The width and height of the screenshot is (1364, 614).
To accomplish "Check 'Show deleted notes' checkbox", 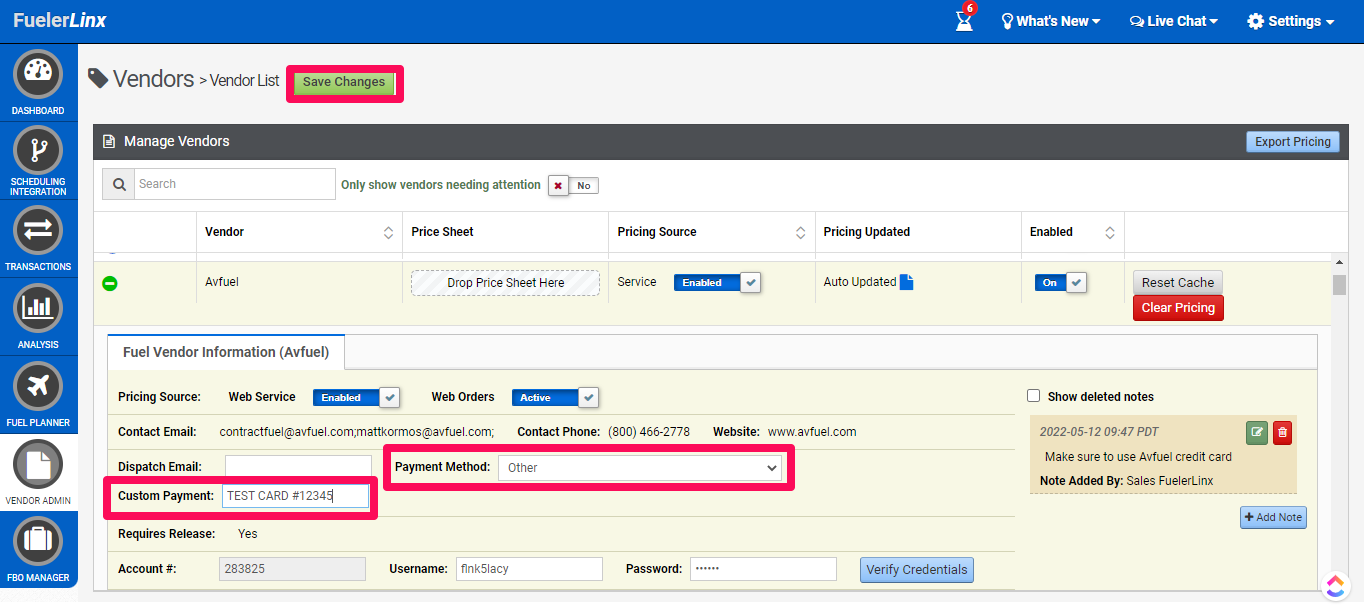I will 1034,396.
